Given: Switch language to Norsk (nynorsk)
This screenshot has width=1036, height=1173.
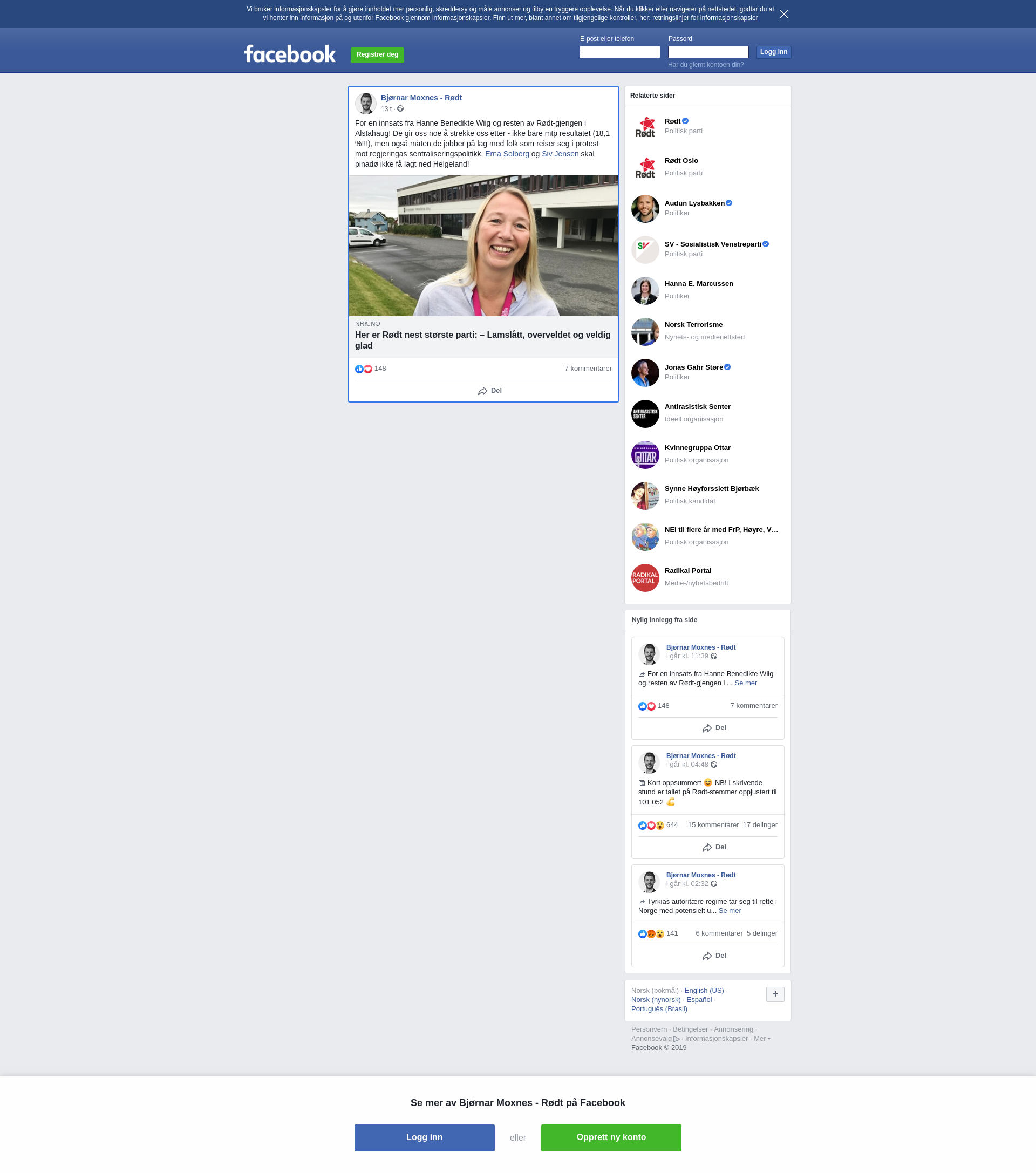Looking at the screenshot, I should coord(656,1000).
